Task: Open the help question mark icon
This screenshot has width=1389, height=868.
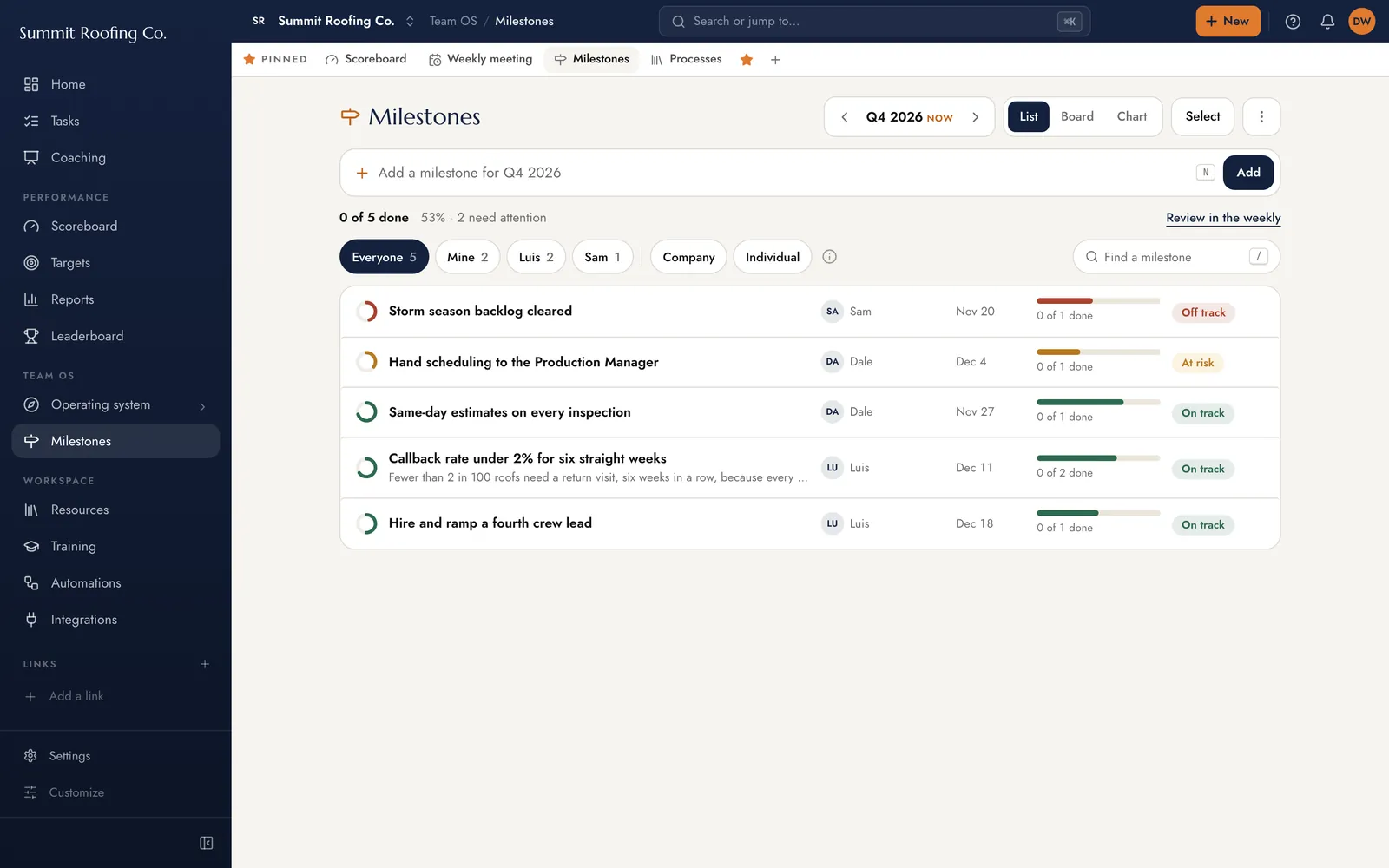Action: coord(1293,22)
